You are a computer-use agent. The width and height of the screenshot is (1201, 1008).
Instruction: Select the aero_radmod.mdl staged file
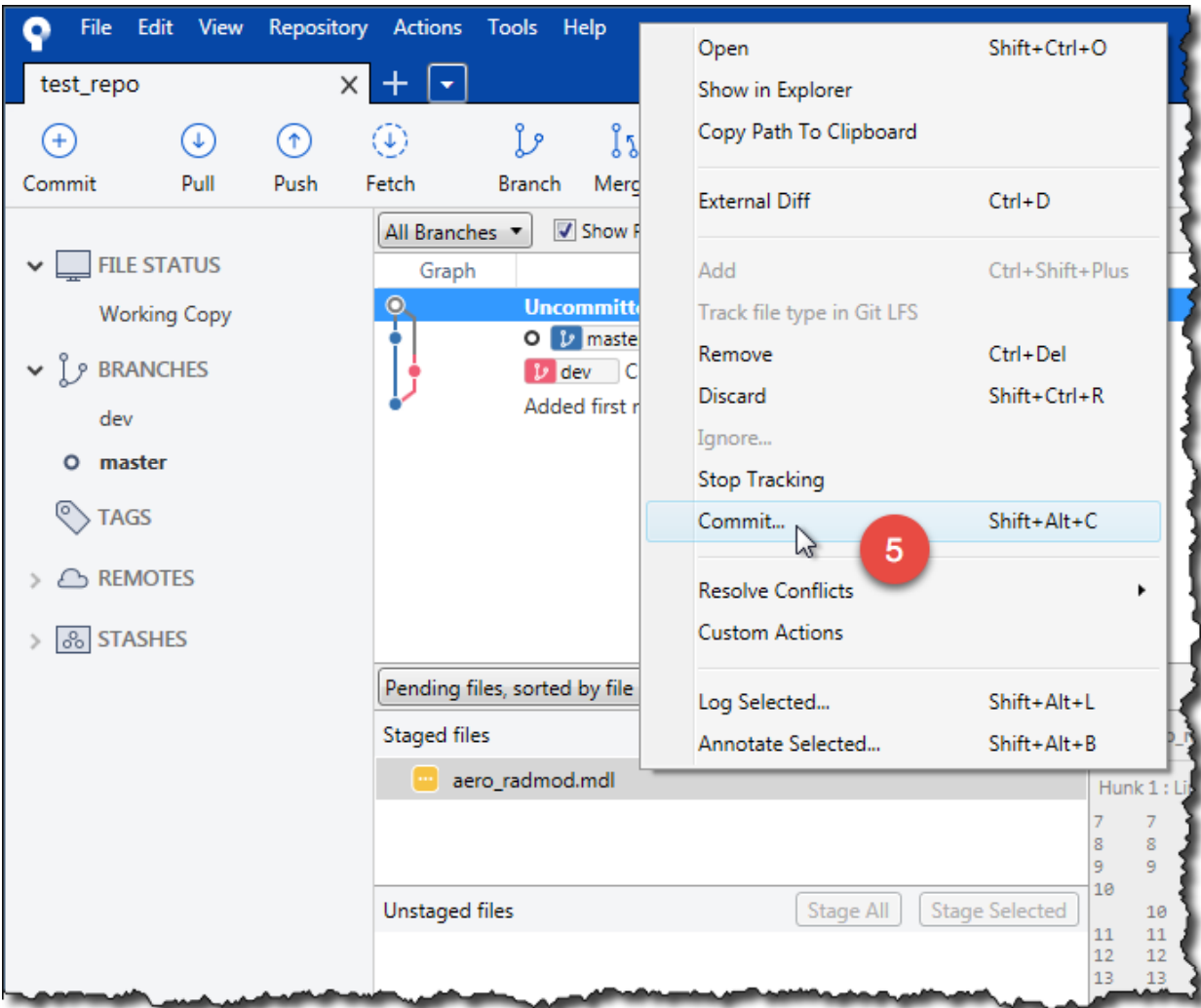click(731, 780)
